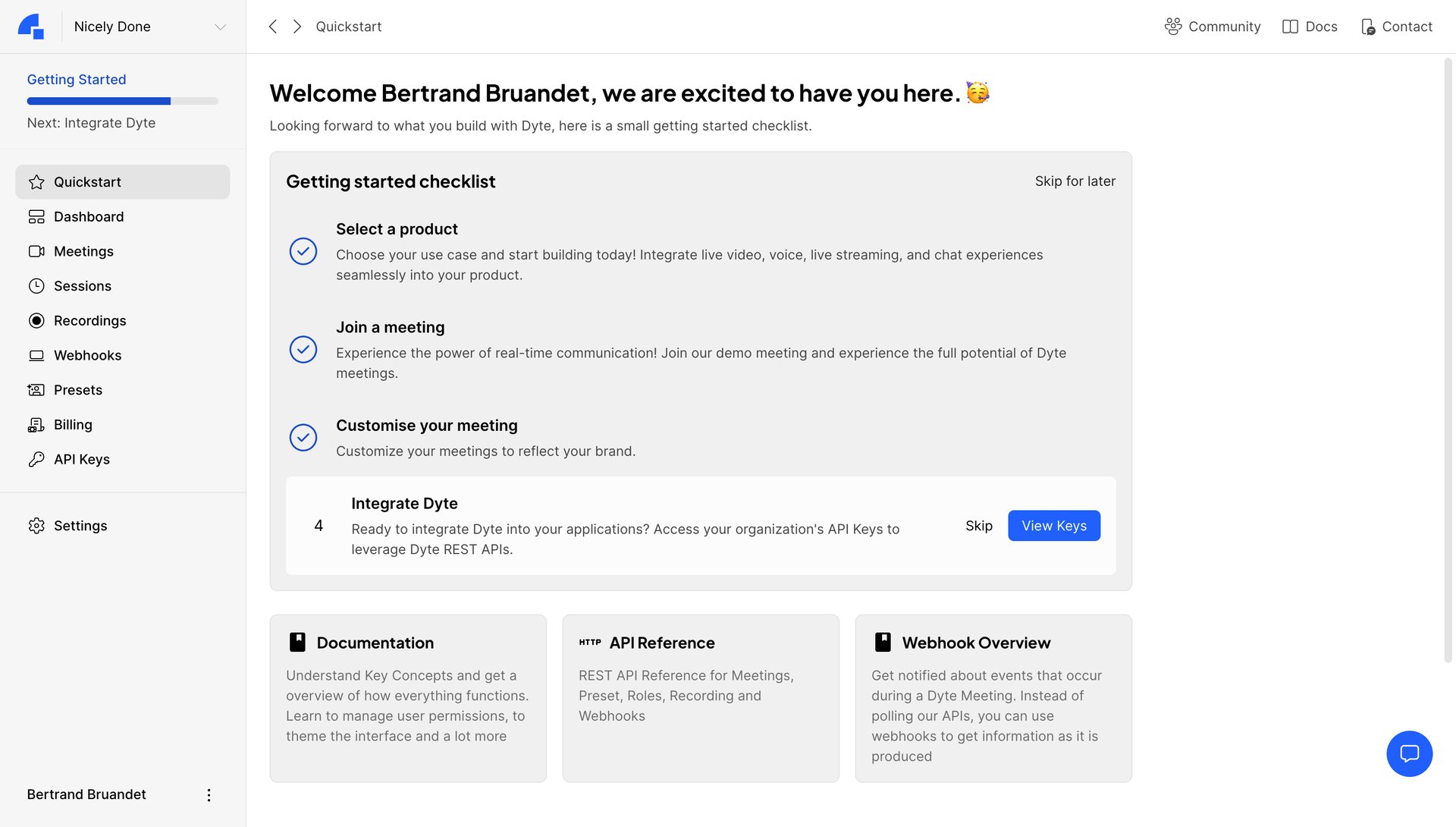Expand the Getting Started progress section
Viewport: 1456px width, 827px height.
click(x=77, y=80)
